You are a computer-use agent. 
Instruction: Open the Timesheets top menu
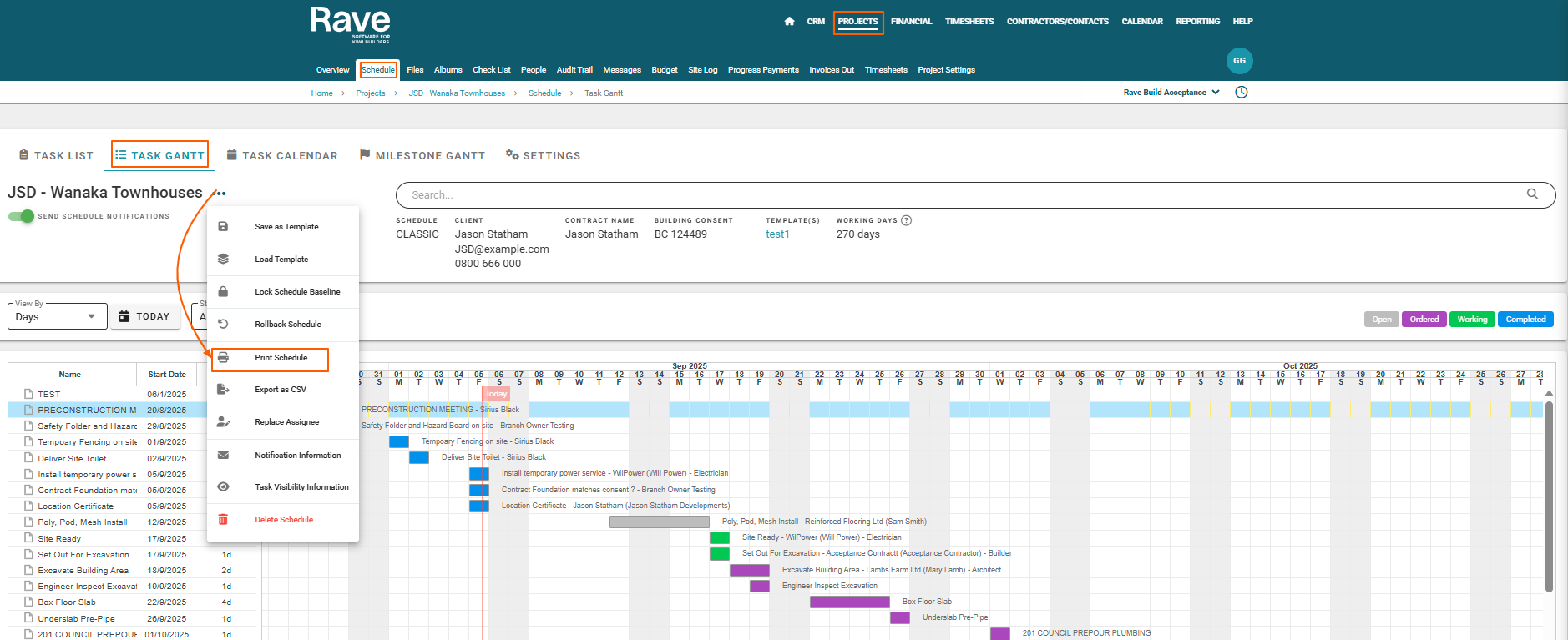pyautogui.click(x=969, y=22)
